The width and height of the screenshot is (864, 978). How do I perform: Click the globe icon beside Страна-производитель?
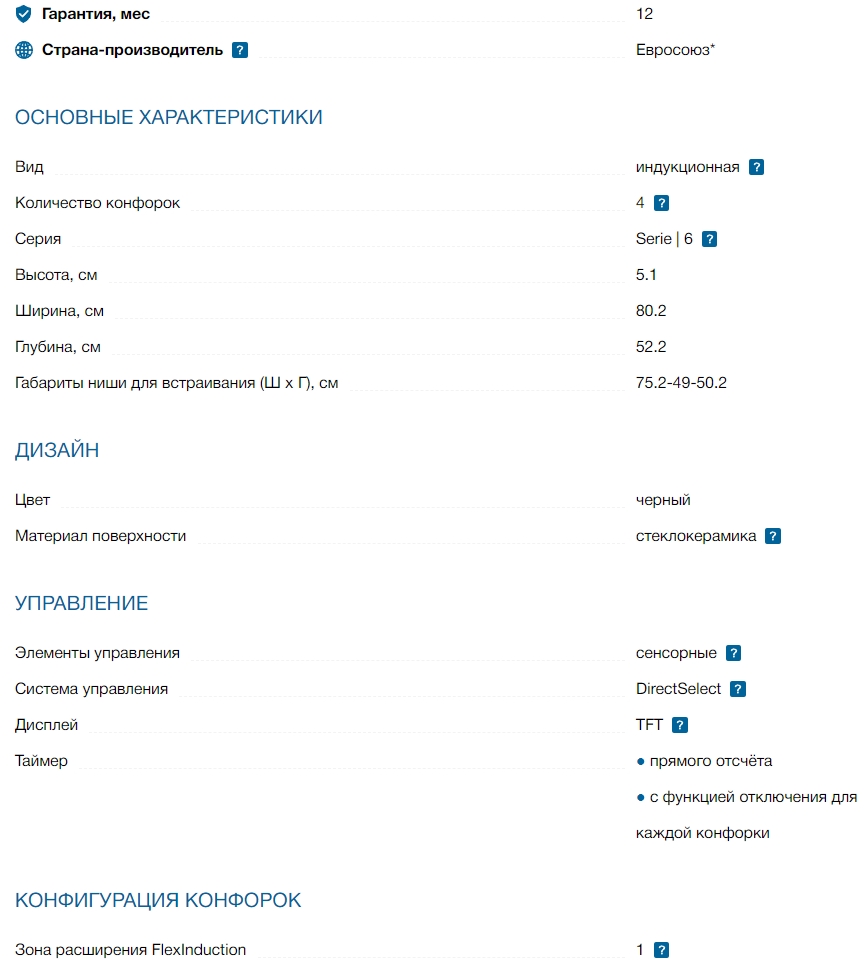coord(24,50)
